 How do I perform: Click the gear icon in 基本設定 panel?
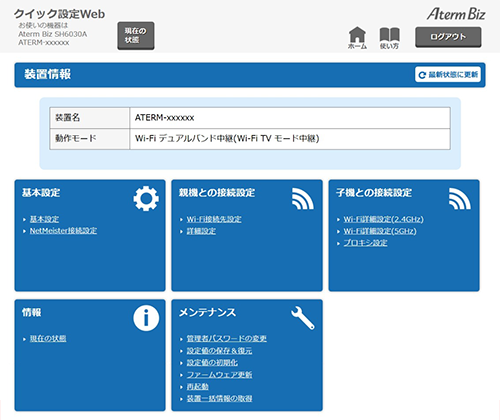point(146,198)
